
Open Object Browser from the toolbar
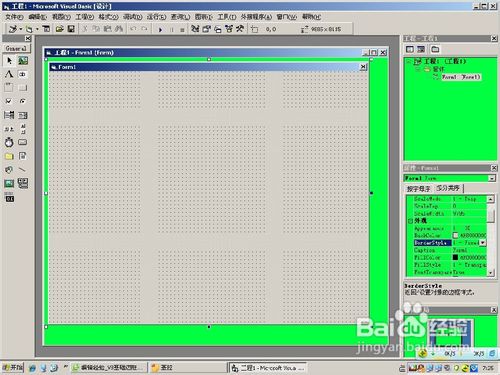[229, 29]
